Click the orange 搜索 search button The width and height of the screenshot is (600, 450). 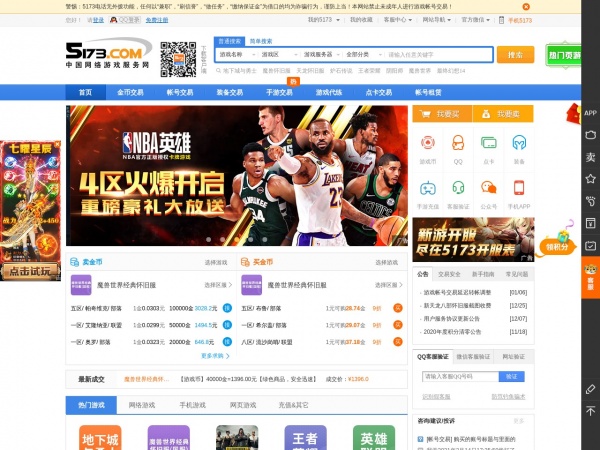coord(515,55)
